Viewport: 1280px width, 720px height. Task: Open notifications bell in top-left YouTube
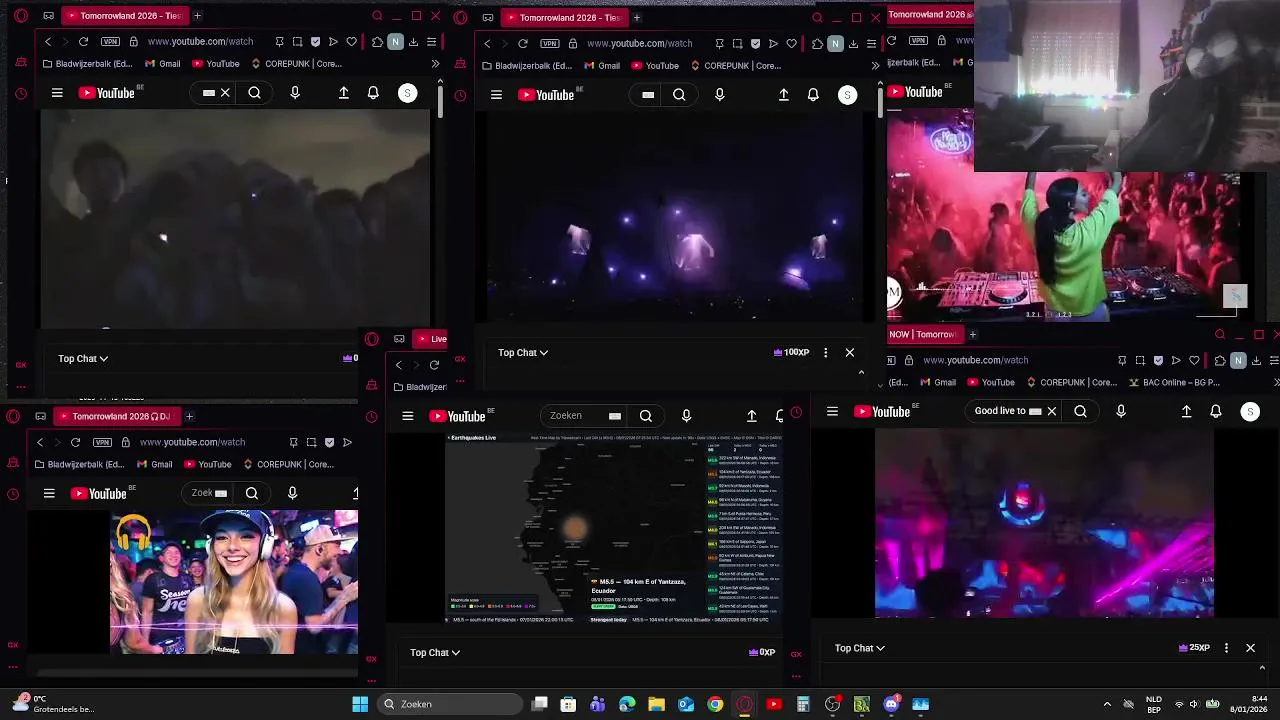coord(373,93)
